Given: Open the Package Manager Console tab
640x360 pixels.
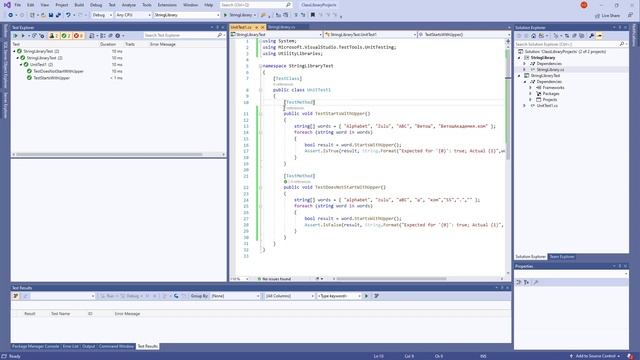Looking at the screenshot, I should [x=36, y=347].
